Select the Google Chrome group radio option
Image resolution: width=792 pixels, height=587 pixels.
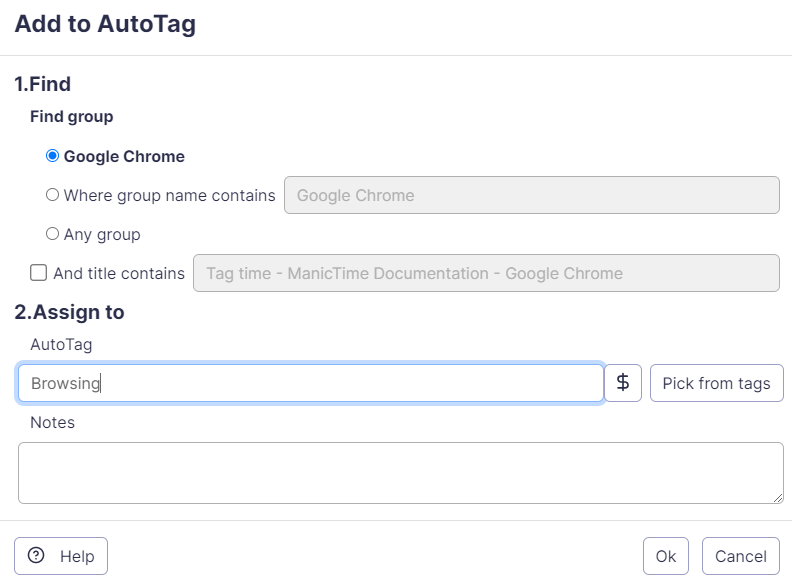53,156
